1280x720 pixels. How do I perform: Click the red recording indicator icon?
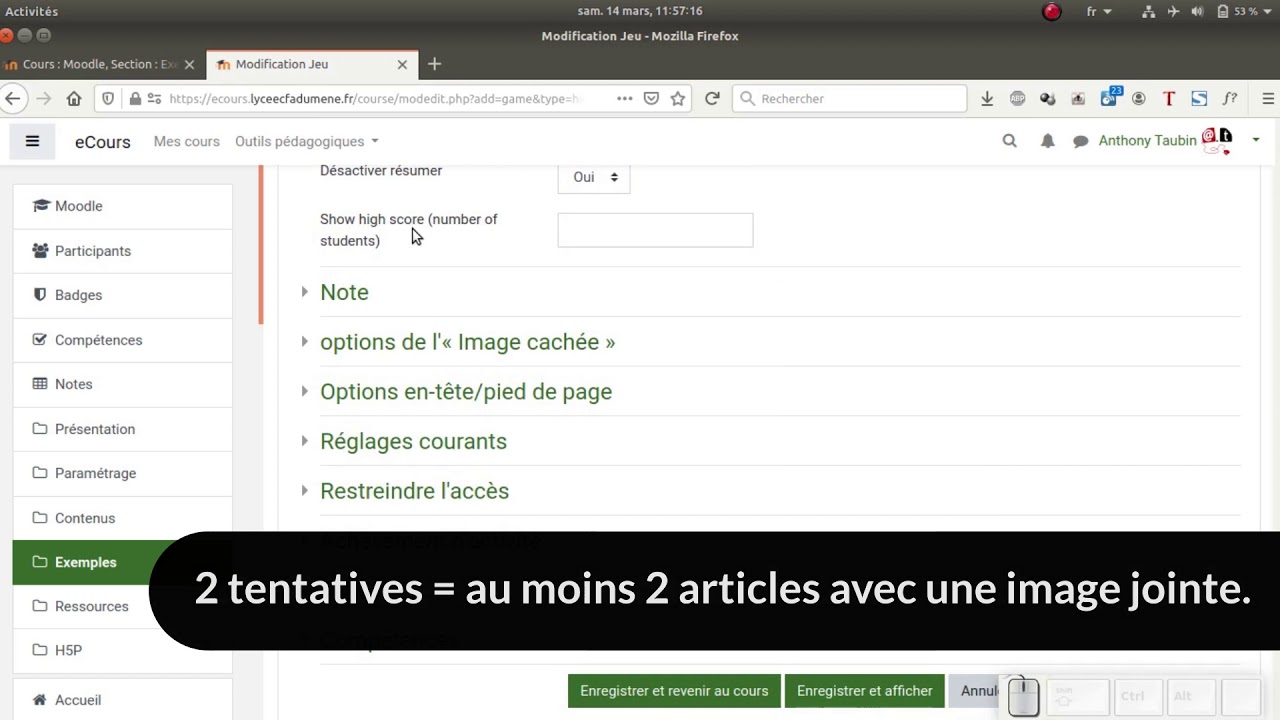(1052, 11)
